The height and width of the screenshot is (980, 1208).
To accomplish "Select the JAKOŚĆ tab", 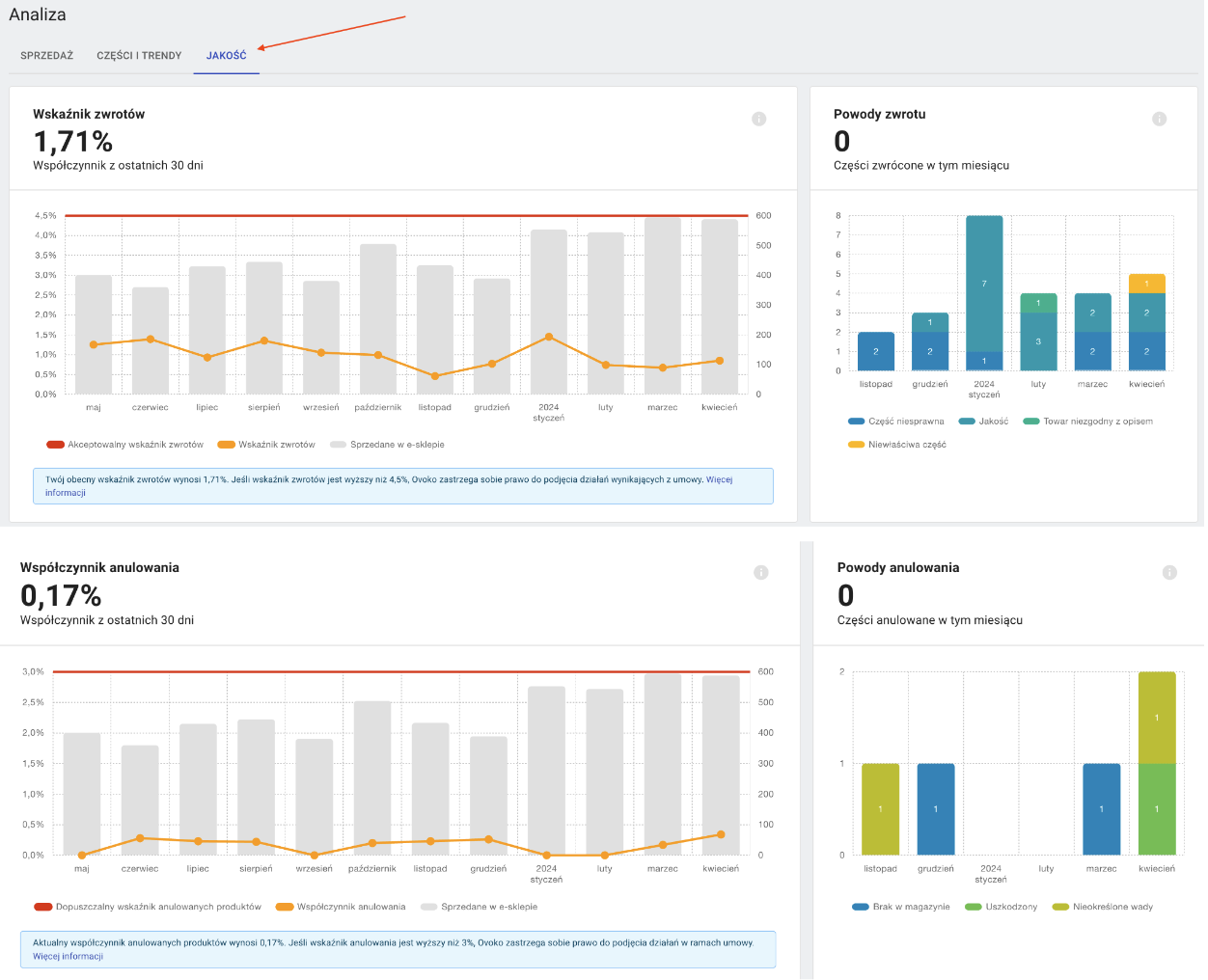I will [227, 56].
